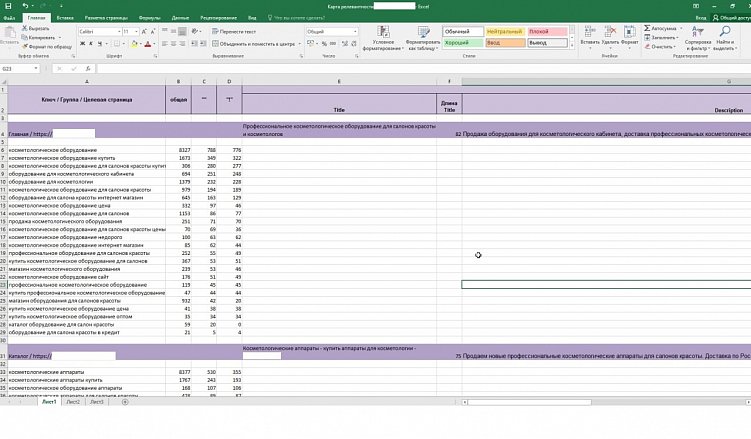The width and height of the screenshot is (751, 439).
Task: Decrease decimal places icon
Action: pyautogui.click(x=353, y=44)
